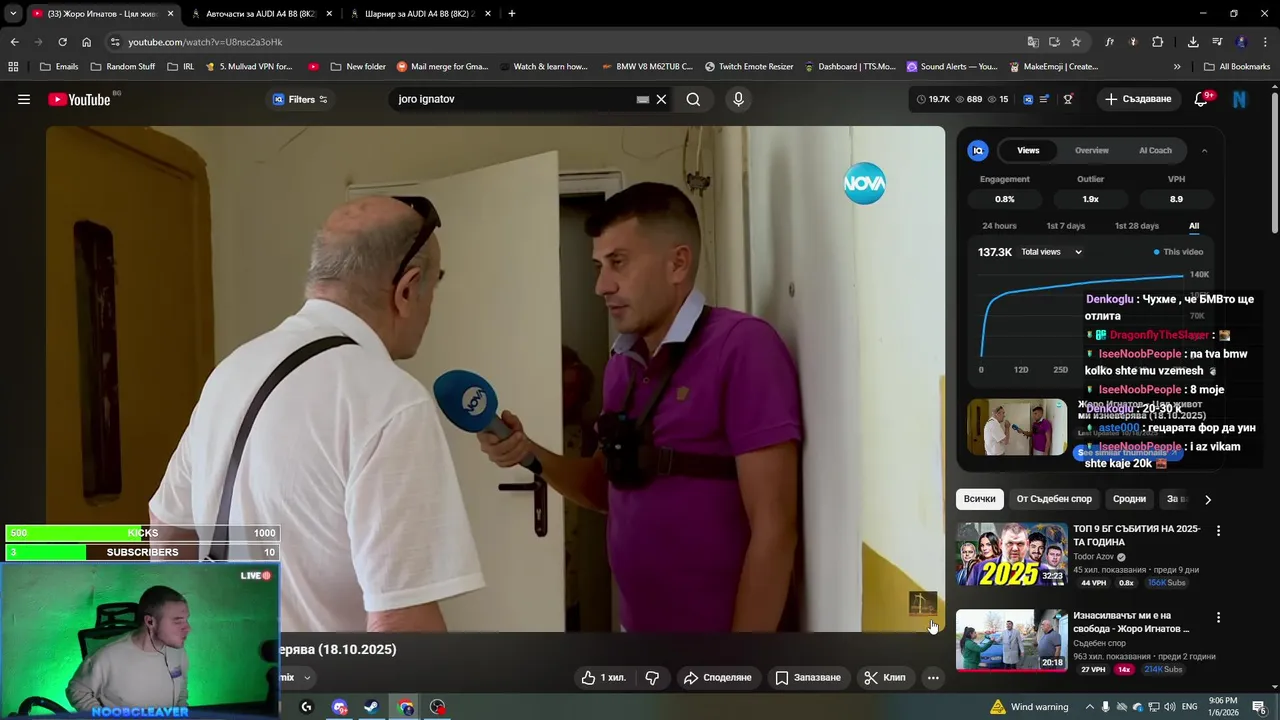Select the Всички filter chip

tap(980, 499)
